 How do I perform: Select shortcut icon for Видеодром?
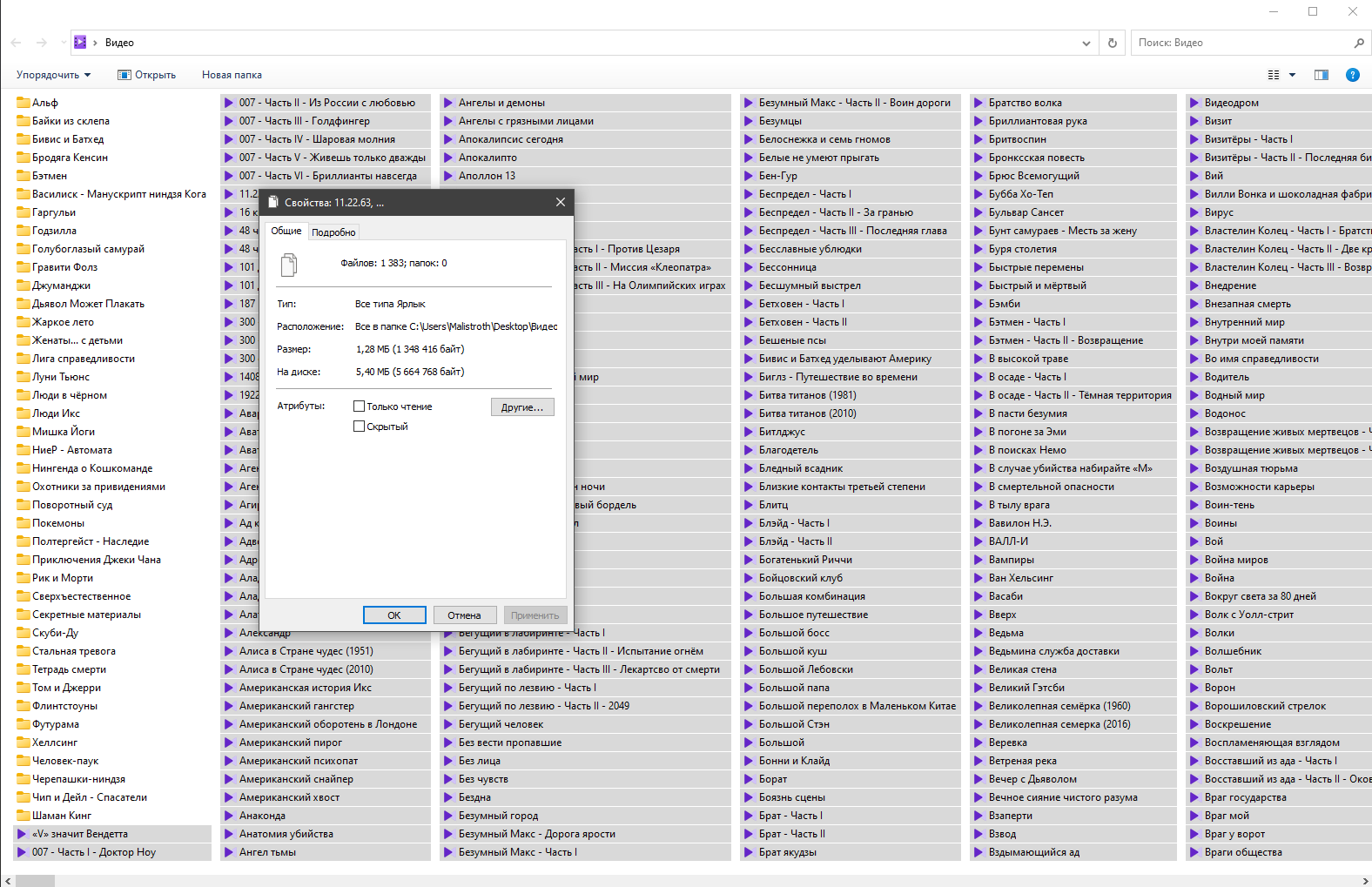pyautogui.click(x=1194, y=103)
